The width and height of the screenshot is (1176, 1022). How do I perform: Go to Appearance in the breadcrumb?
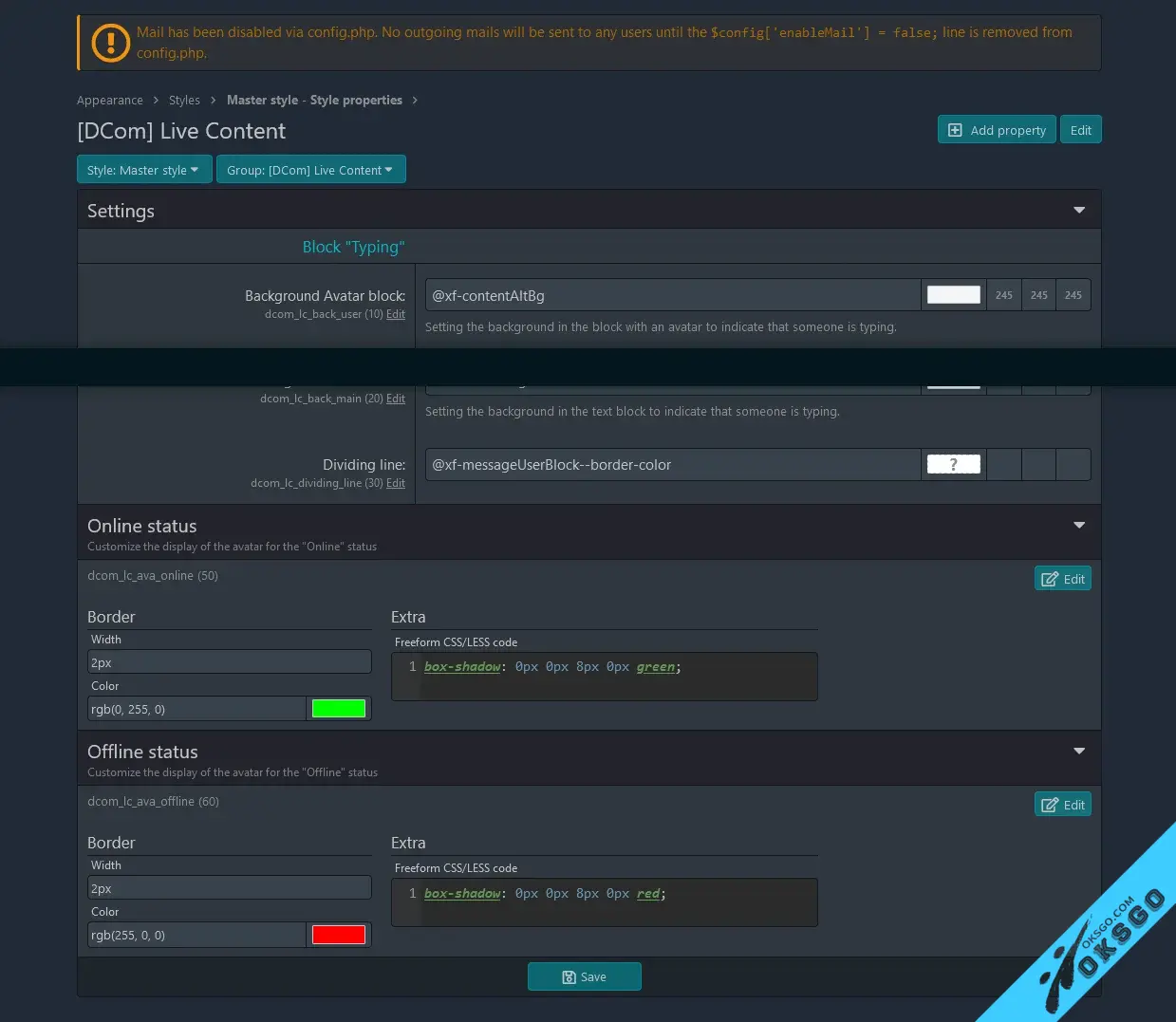click(110, 101)
